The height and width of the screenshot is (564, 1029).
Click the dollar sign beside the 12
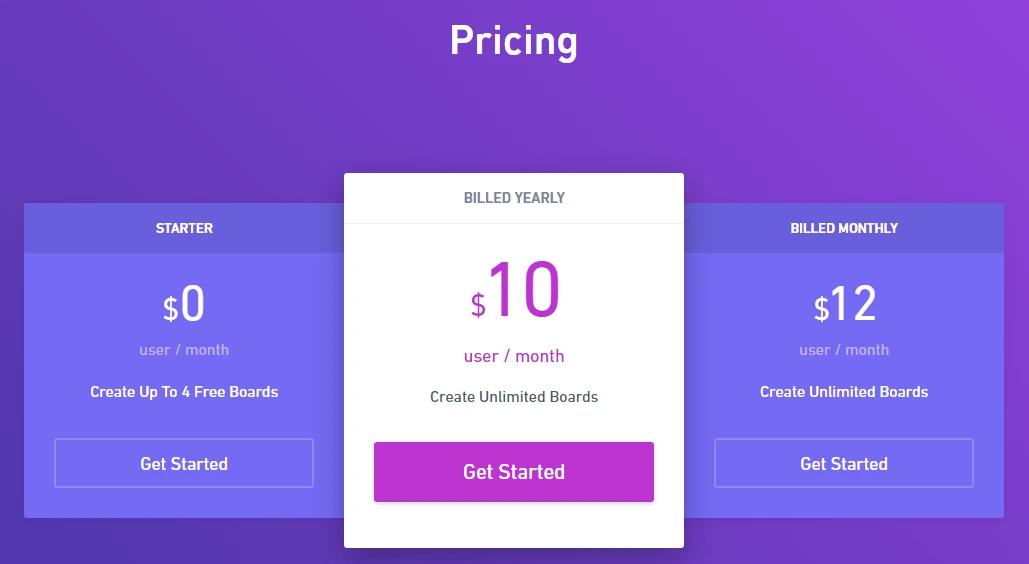click(x=821, y=309)
